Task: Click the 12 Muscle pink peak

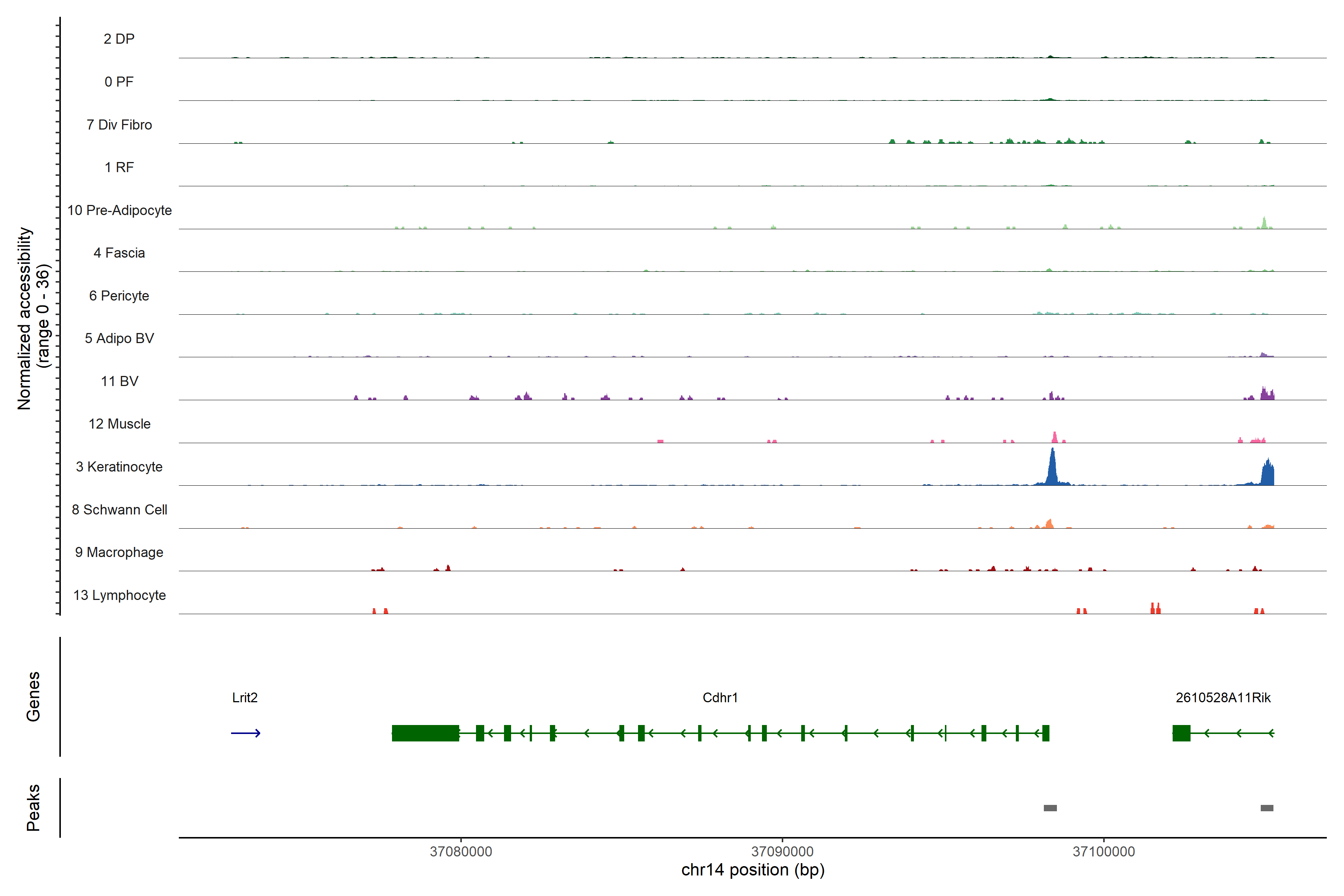Action: 1054,438
